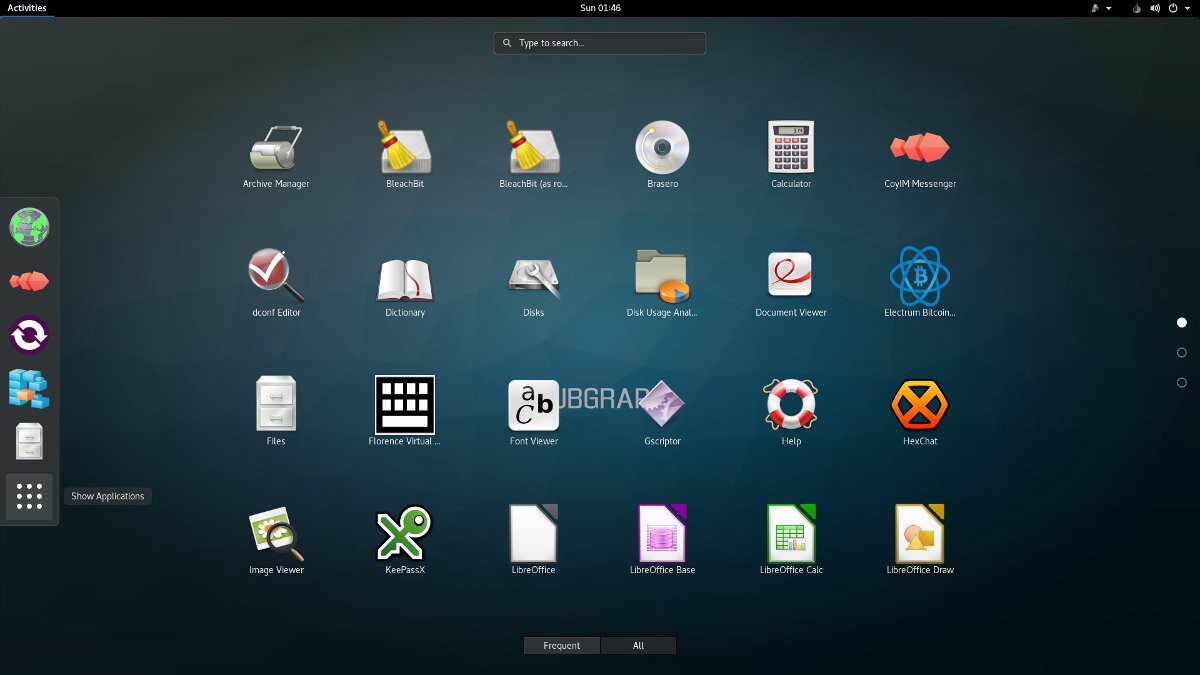Open the CoyIM icon in the dock
This screenshot has width=1200, height=675.
pyautogui.click(x=29, y=281)
